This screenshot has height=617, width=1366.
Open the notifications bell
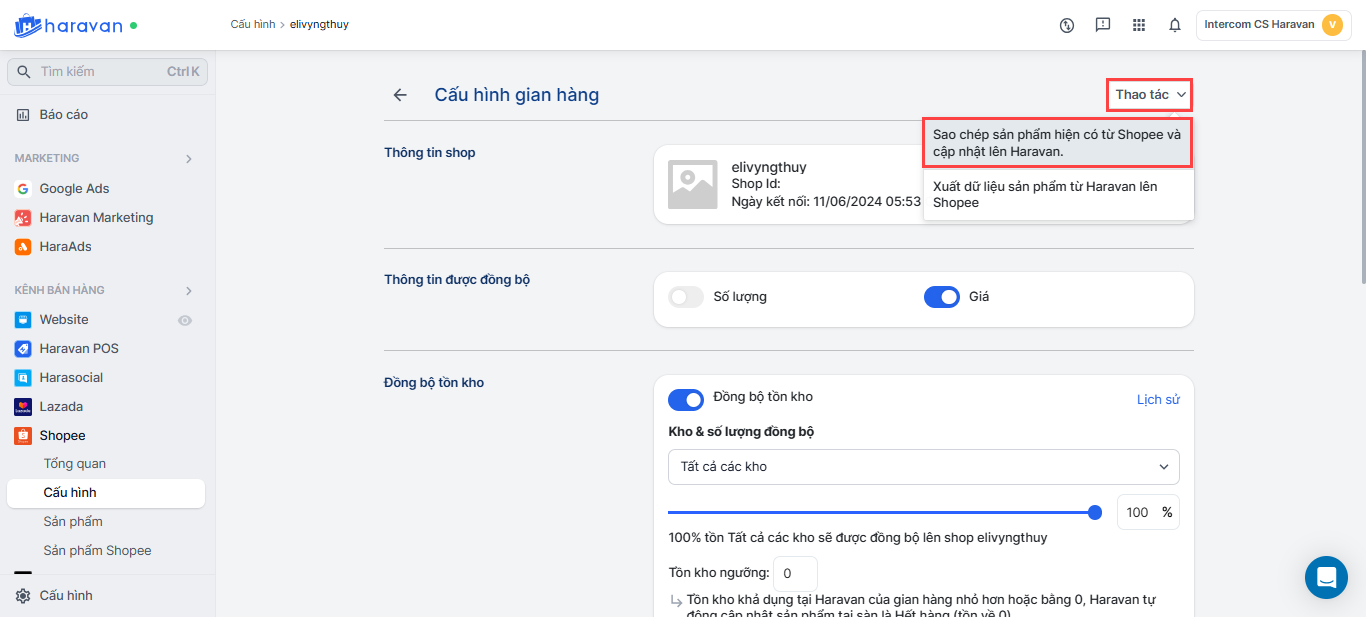pyautogui.click(x=1175, y=25)
